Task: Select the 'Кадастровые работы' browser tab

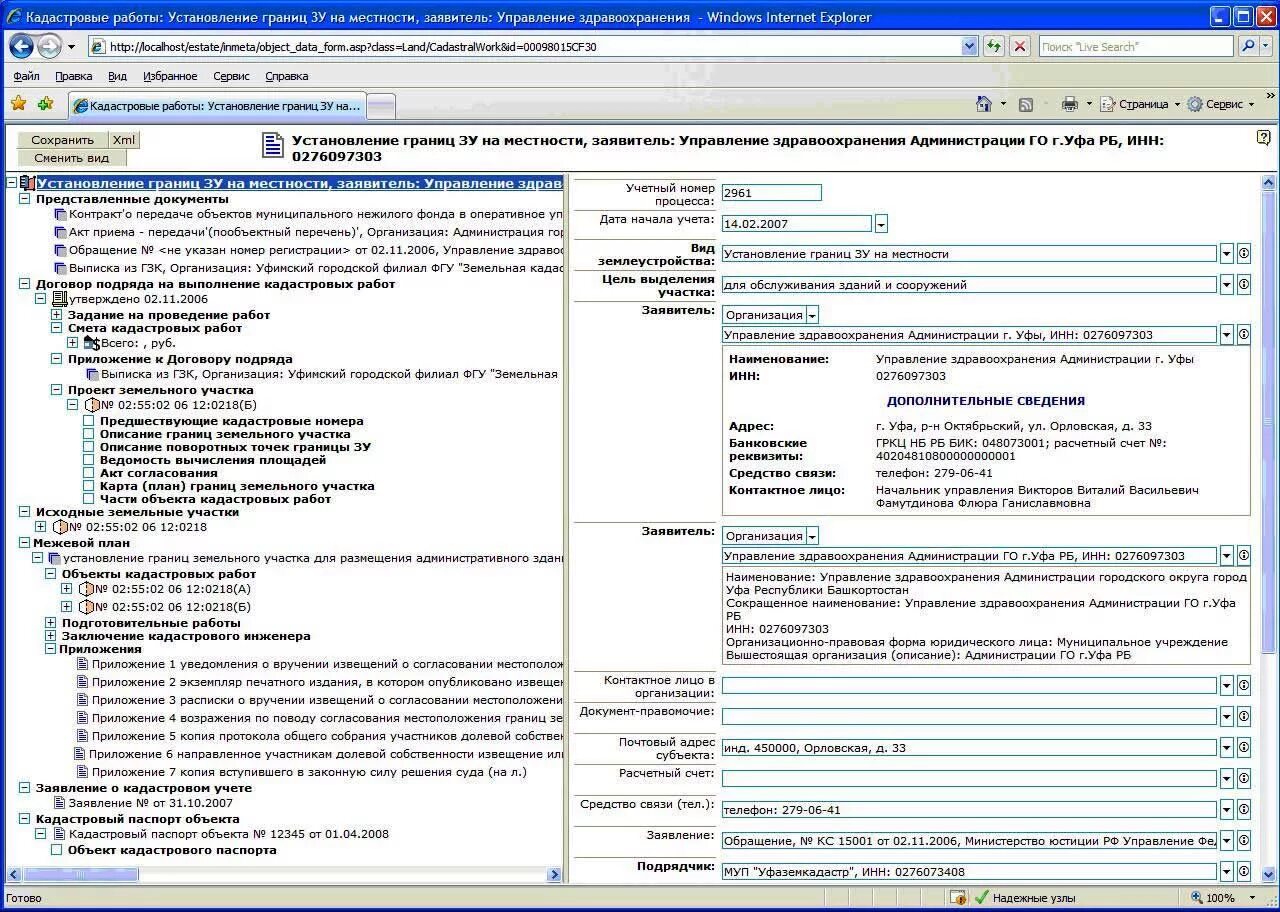Action: [217, 105]
